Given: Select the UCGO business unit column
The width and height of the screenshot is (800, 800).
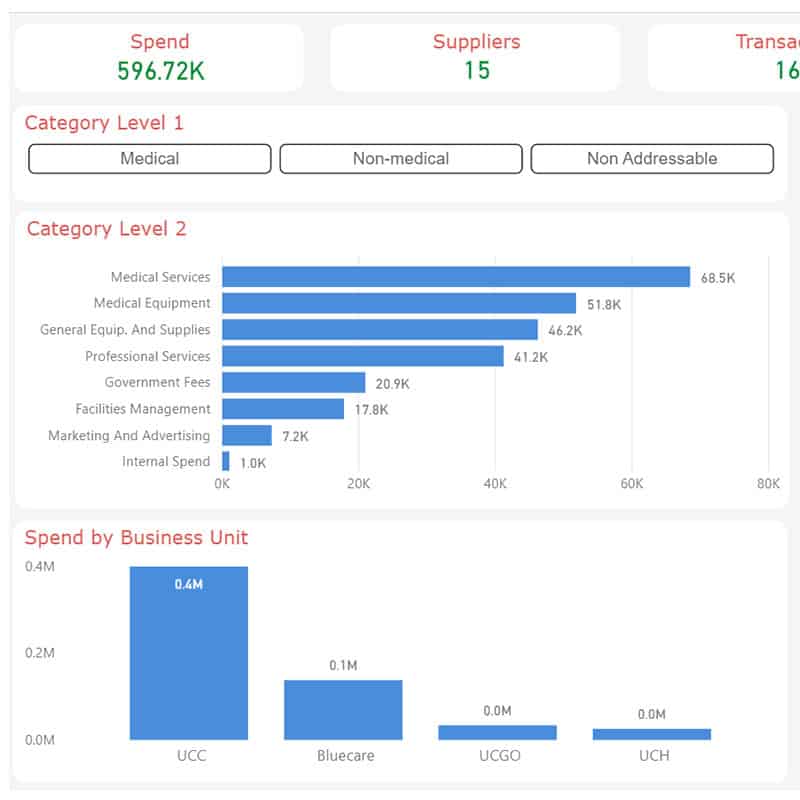Looking at the screenshot, I should pyautogui.click(x=497, y=732).
